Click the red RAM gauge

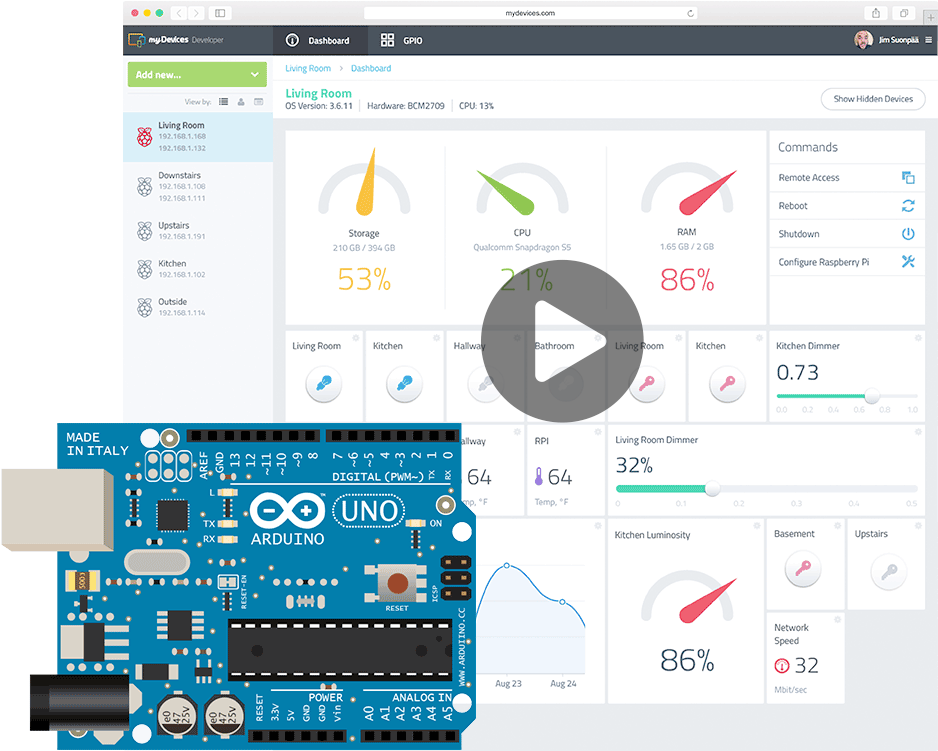pos(688,188)
